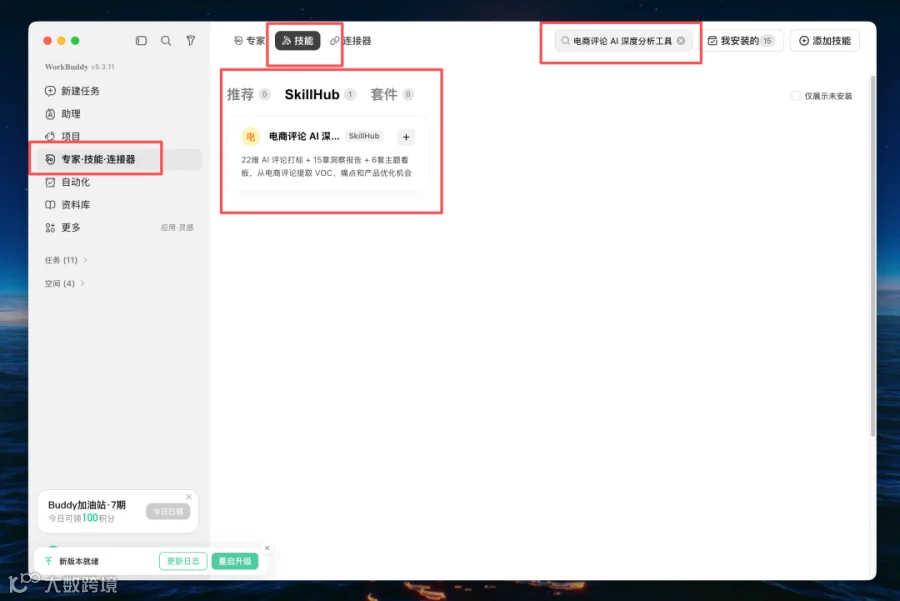Close Buddy加油站 promo card
This screenshot has height=601, width=900.
pos(189,497)
